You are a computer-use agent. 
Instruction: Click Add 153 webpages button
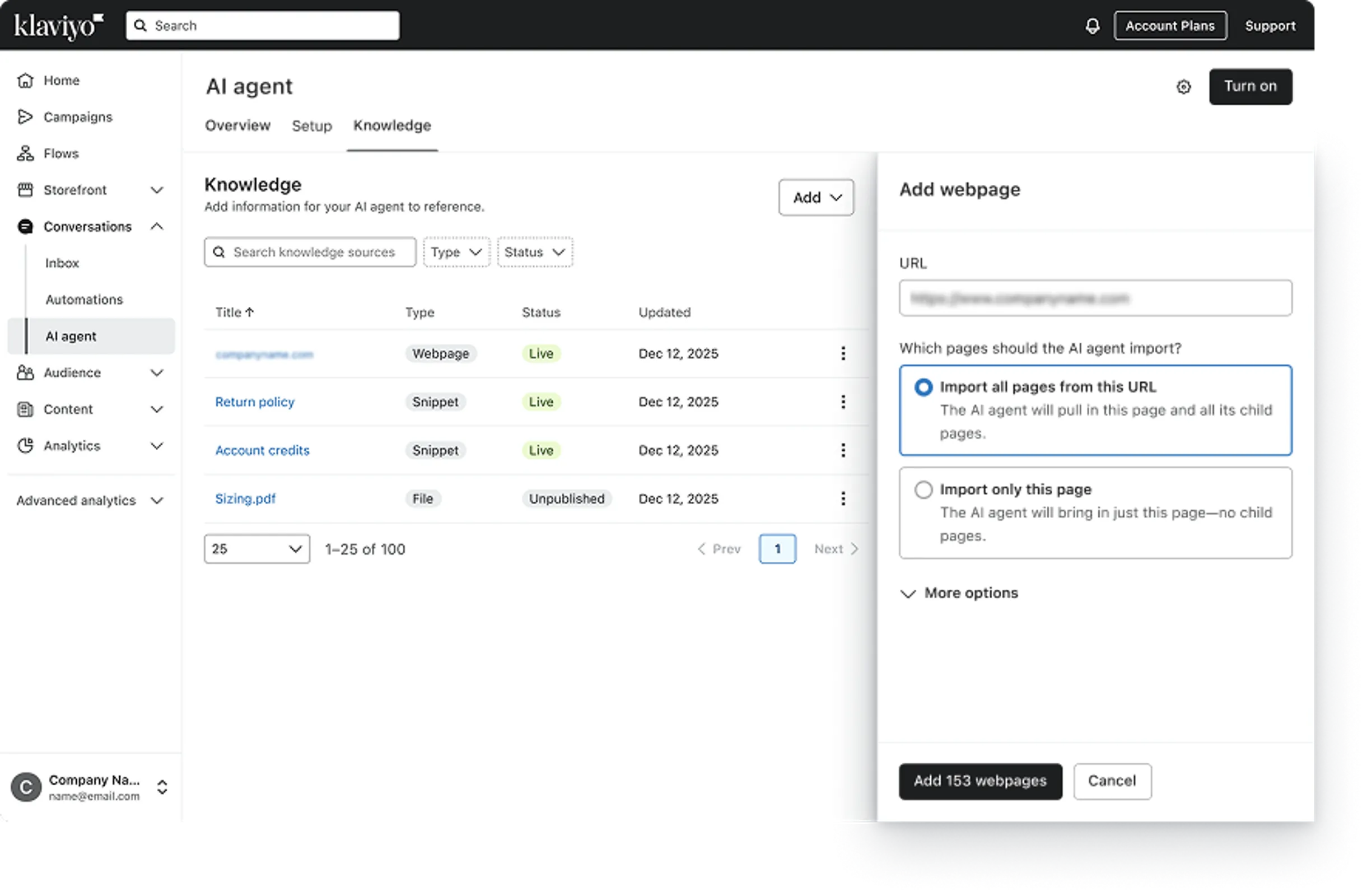click(980, 781)
